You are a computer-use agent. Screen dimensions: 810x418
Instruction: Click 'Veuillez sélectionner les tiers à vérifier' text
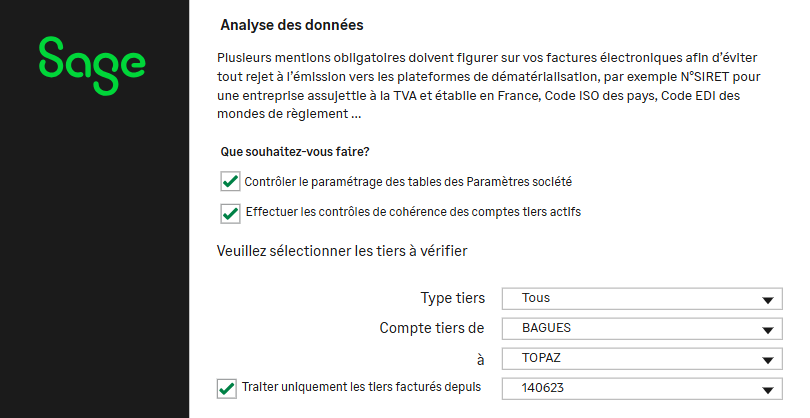(x=340, y=251)
